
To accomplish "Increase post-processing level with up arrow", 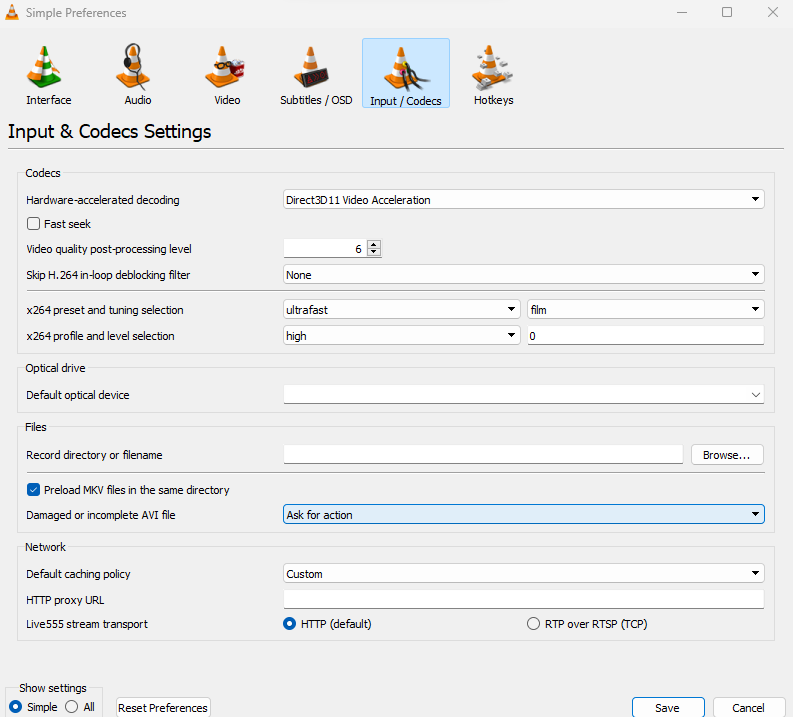I will (374, 244).
